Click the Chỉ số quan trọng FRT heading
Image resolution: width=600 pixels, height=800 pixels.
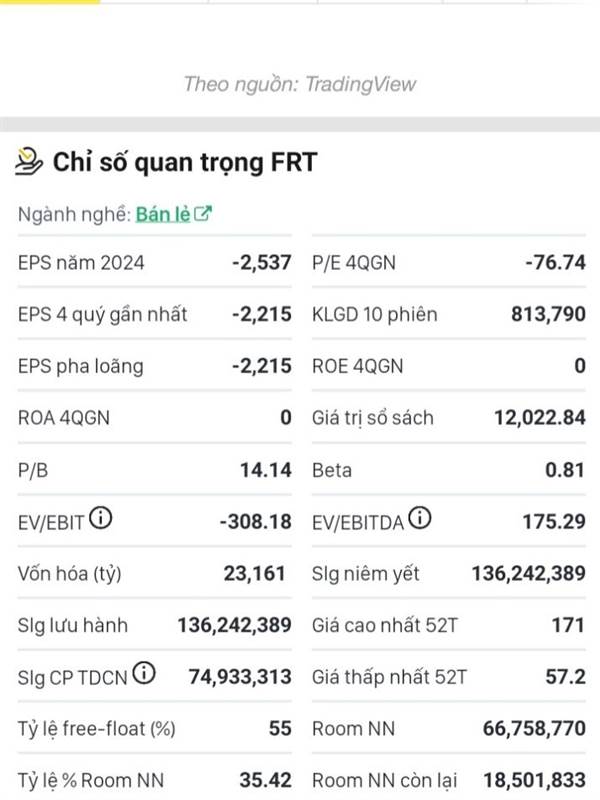(x=185, y=162)
